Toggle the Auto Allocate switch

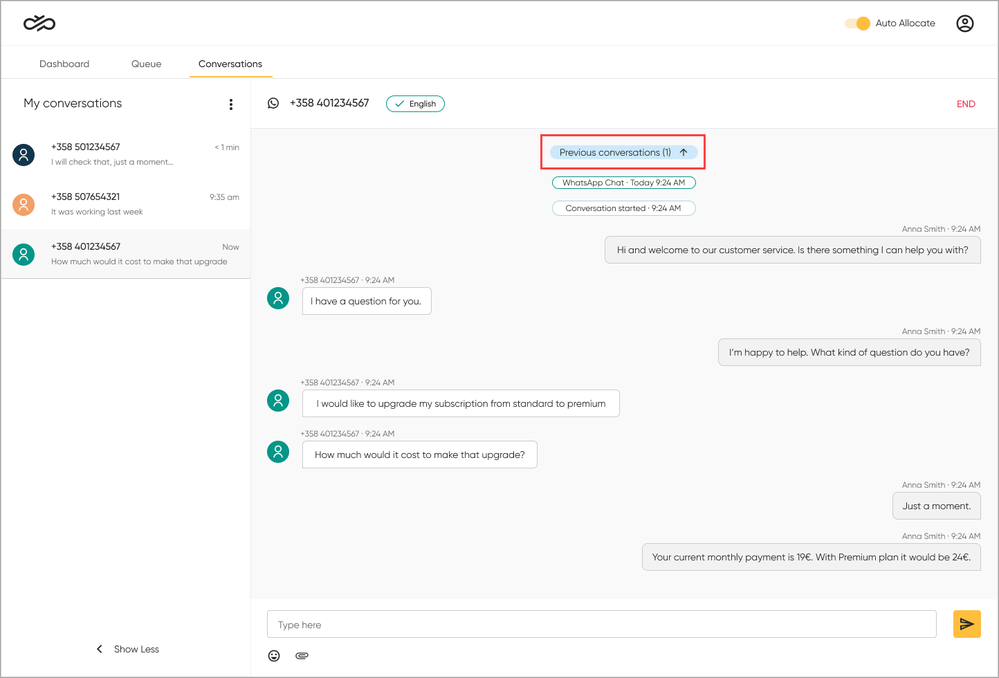pyautogui.click(x=857, y=24)
